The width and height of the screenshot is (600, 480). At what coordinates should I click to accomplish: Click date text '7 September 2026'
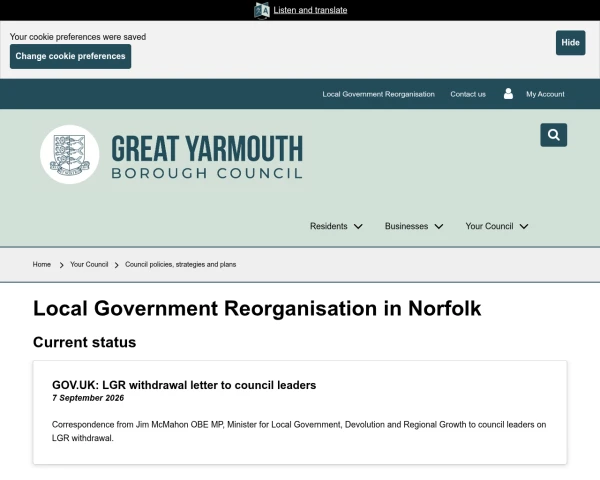tap(88, 398)
